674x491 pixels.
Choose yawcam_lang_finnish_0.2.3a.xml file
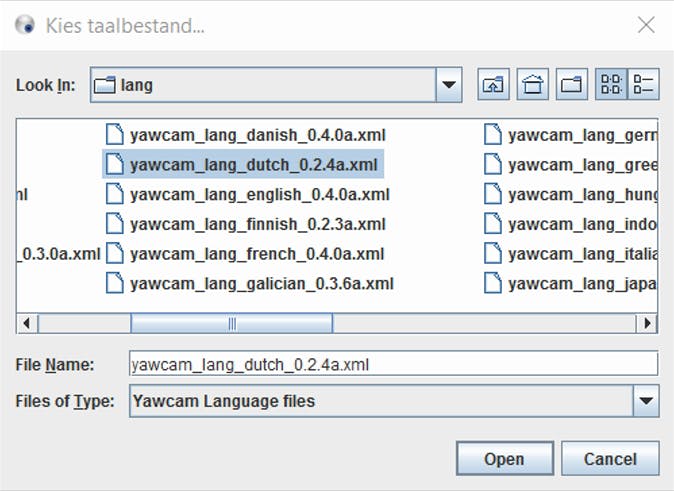(x=257, y=224)
